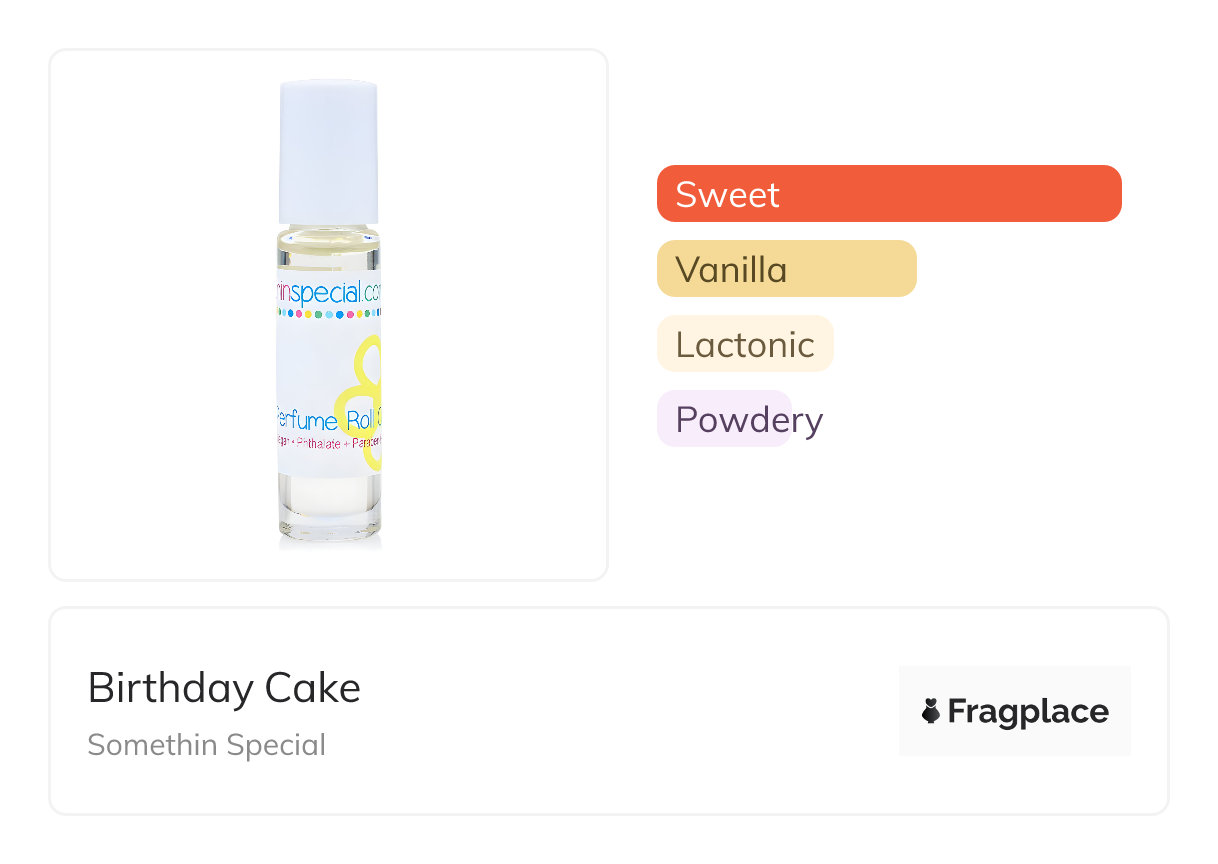
Task: Select the Lactonic accord bar
Action: click(744, 344)
